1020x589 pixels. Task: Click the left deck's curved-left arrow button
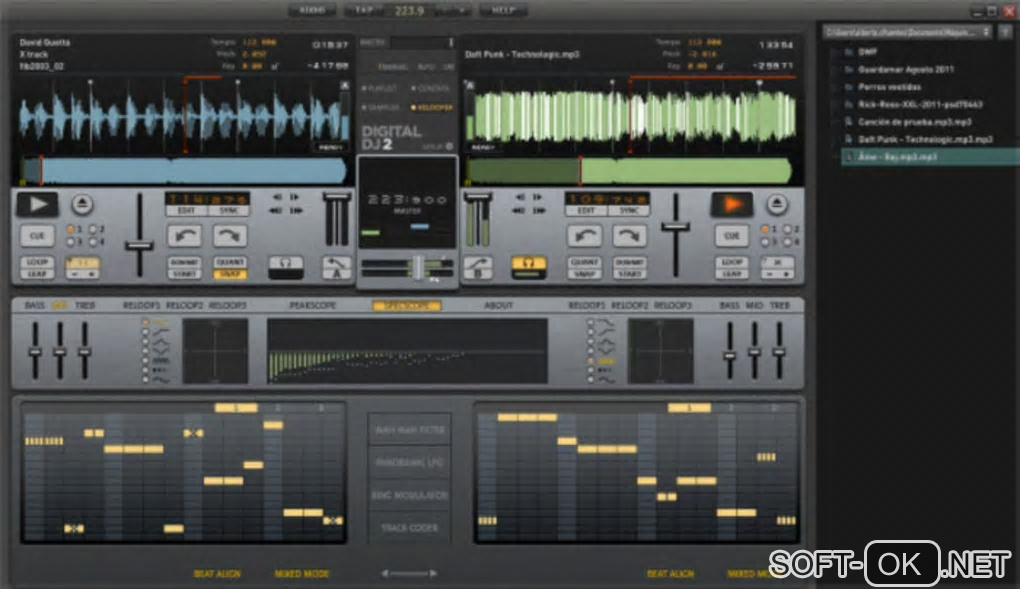coord(185,236)
